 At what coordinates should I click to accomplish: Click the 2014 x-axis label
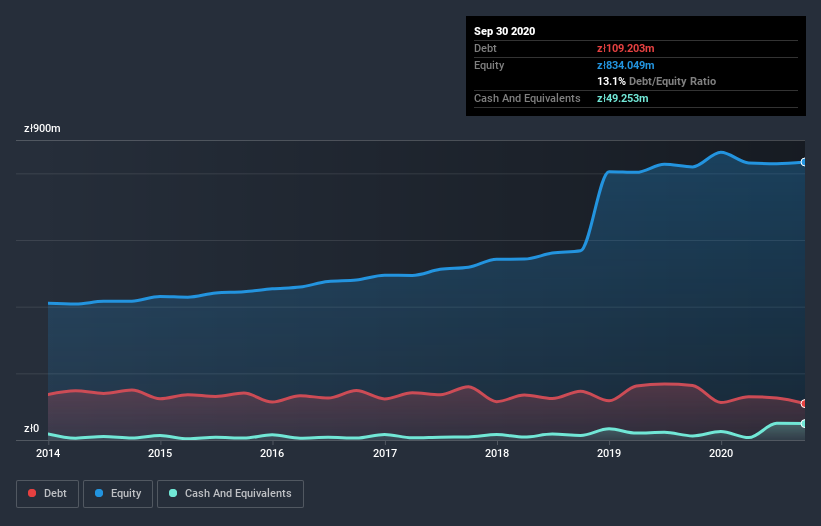click(x=48, y=453)
